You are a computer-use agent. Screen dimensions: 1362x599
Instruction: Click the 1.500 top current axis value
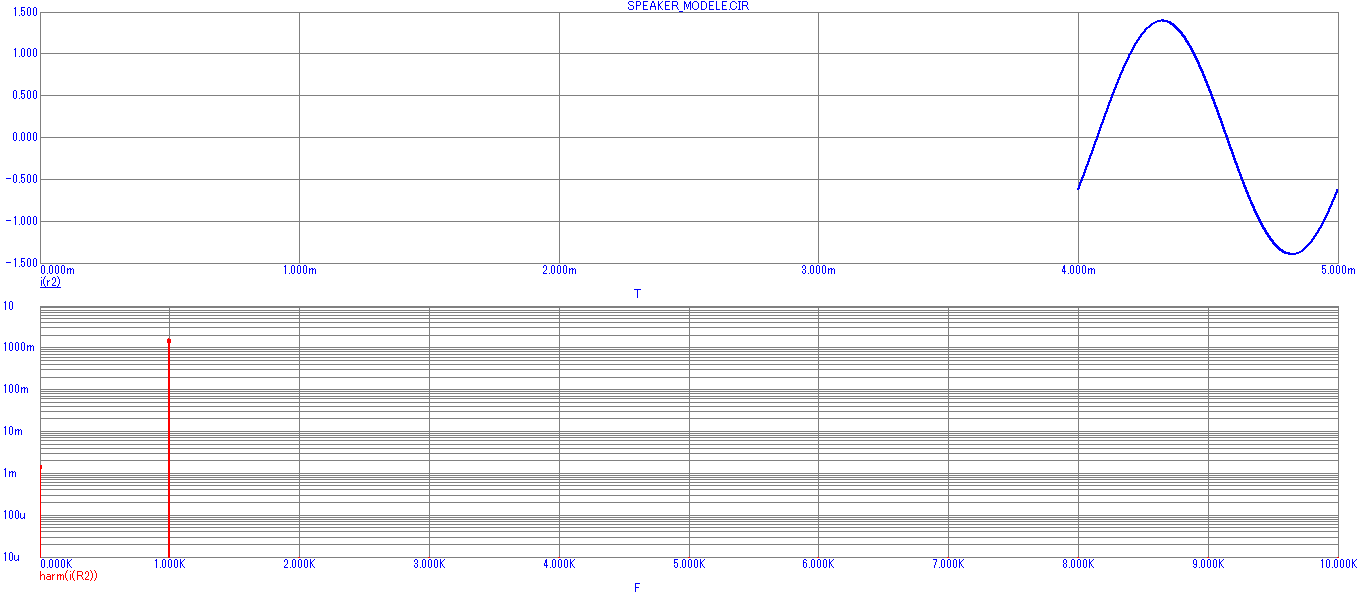coord(26,12)
